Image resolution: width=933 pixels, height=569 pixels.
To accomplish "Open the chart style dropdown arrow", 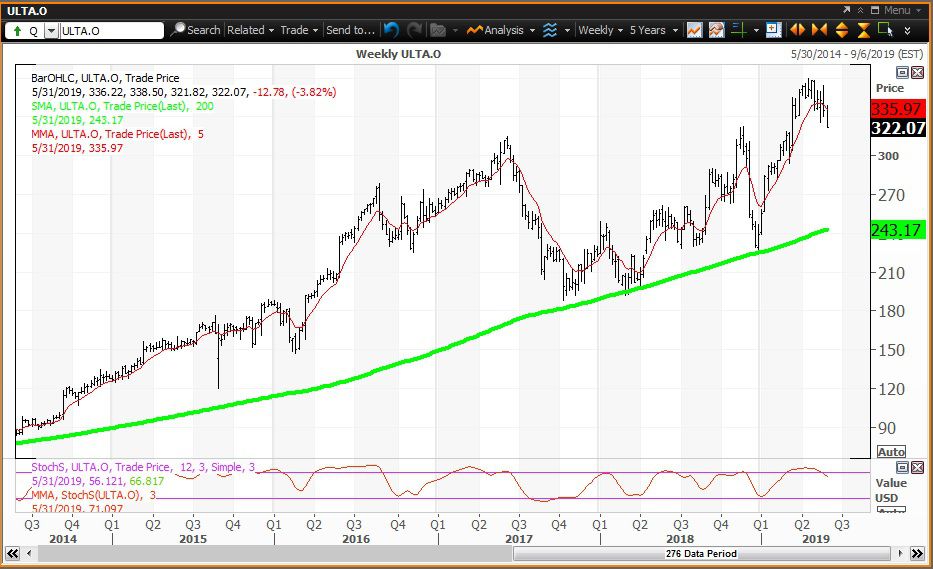I will click(567, 30).
